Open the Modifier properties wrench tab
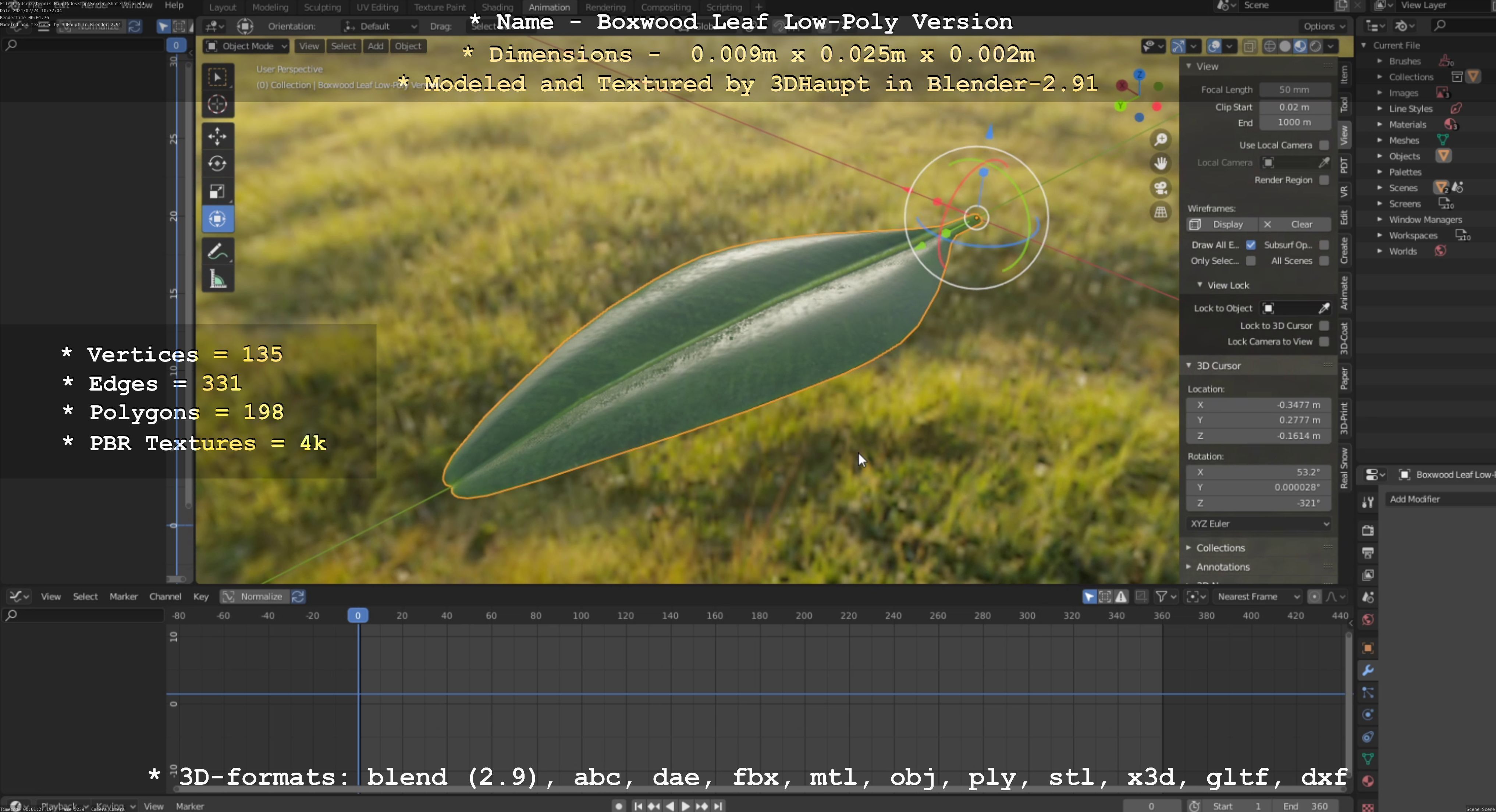Viewport: 1496px width, 812px height. coord(1368,670)
